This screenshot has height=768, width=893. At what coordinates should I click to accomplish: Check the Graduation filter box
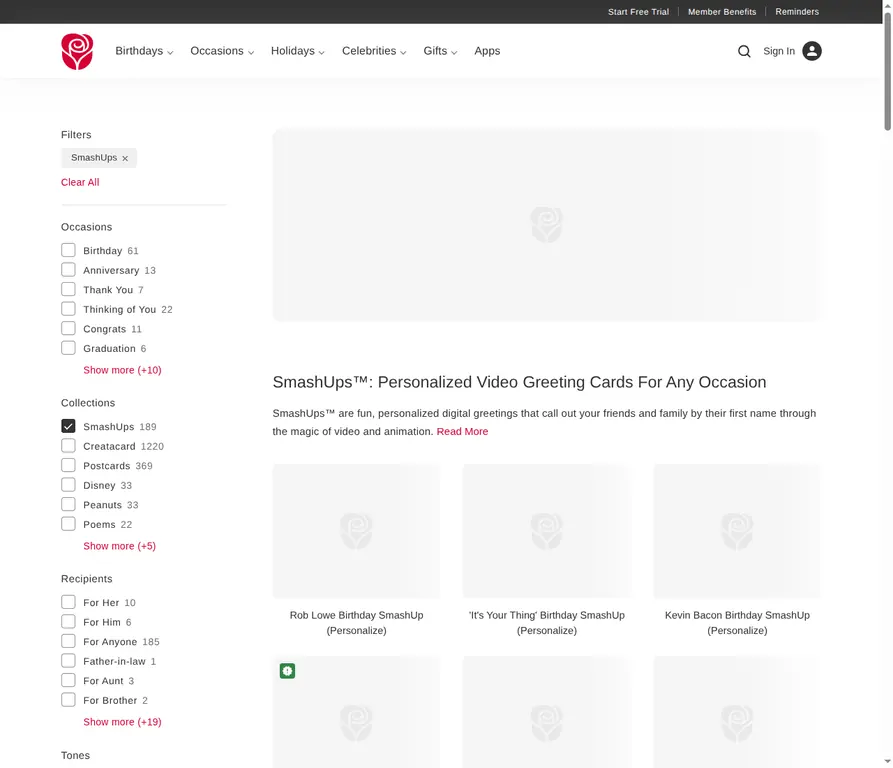point(68,348)
